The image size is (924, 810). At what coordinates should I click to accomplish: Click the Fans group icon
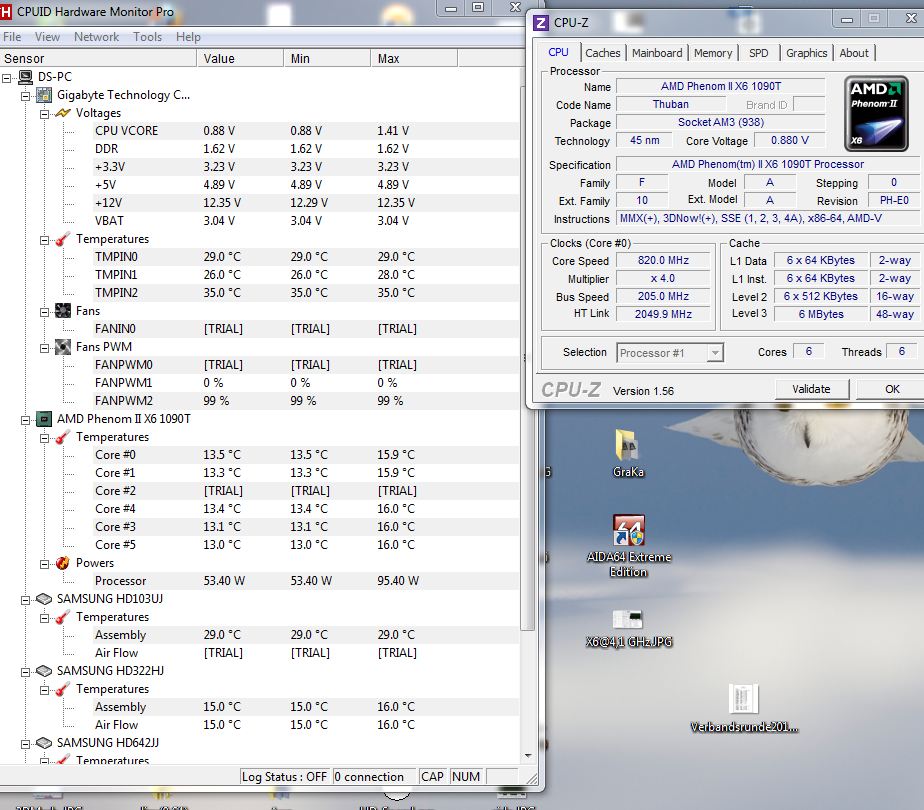click(63, 311)
